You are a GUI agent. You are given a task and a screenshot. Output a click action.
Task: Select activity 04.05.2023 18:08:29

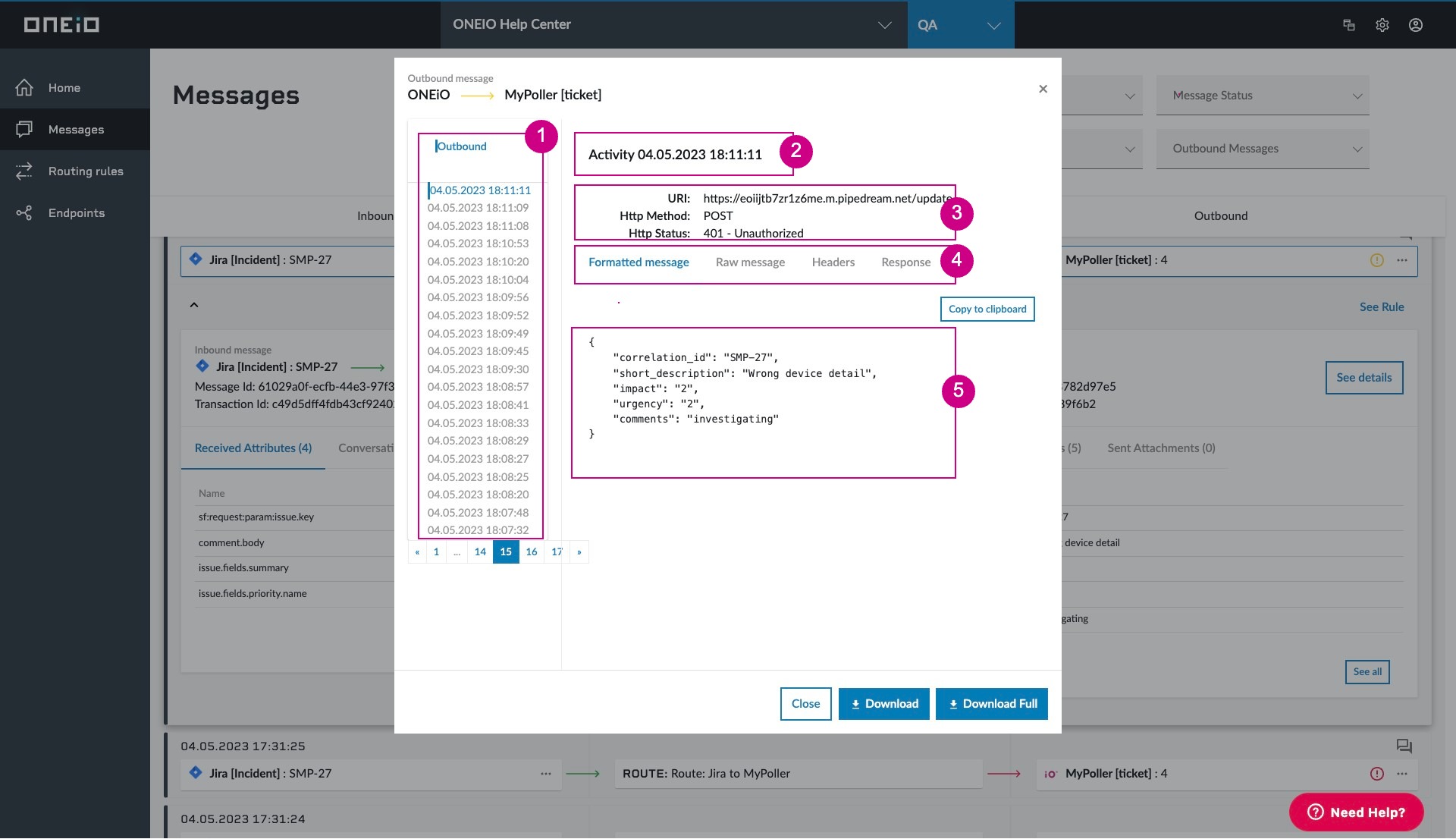[478, 441]
